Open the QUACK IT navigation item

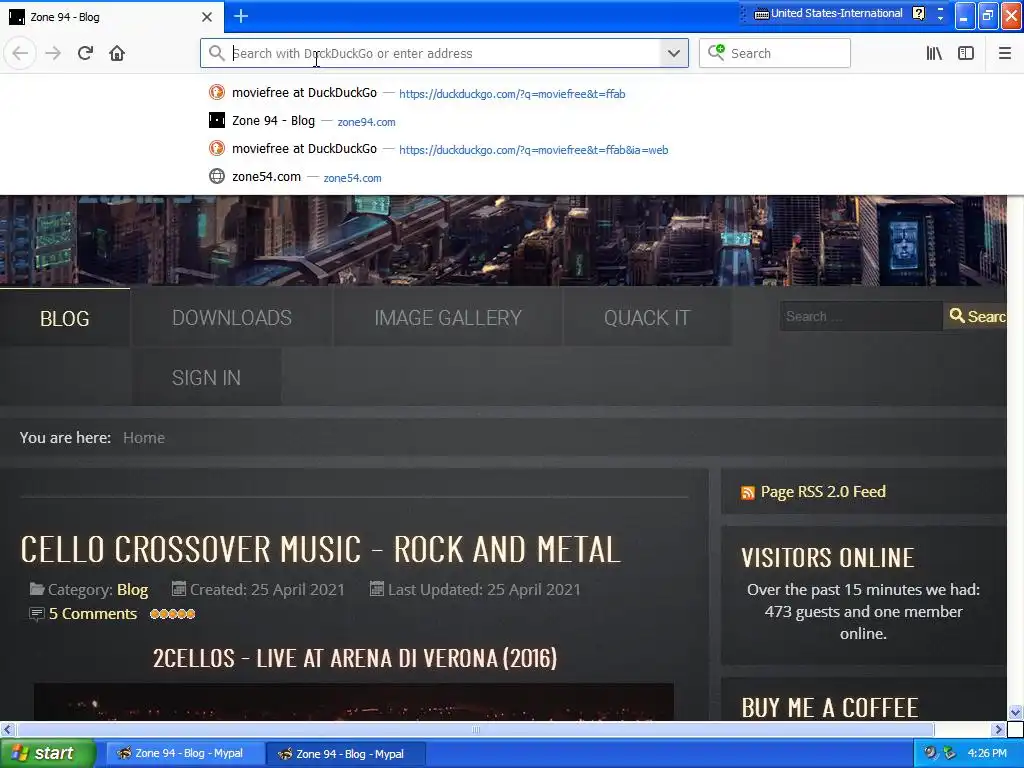tap(647, 317)
